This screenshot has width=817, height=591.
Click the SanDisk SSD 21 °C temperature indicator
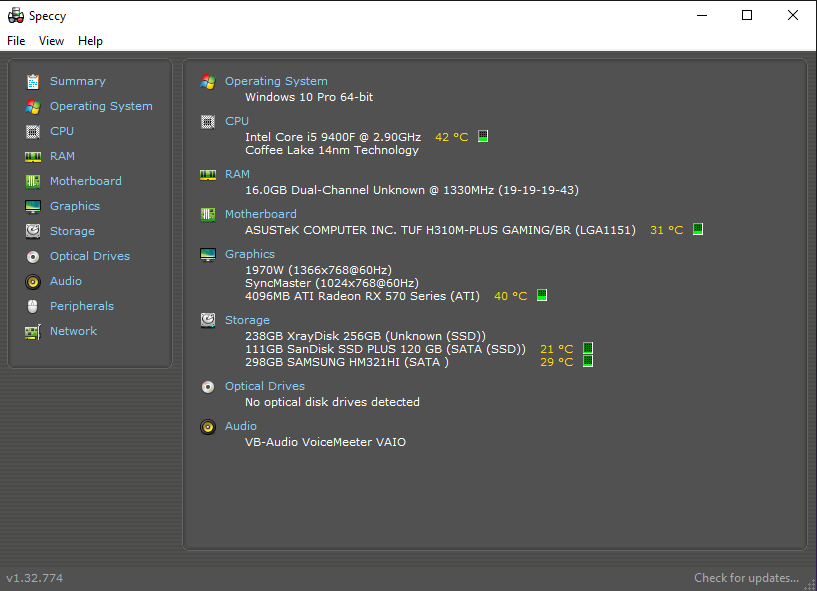pos(588,348)
